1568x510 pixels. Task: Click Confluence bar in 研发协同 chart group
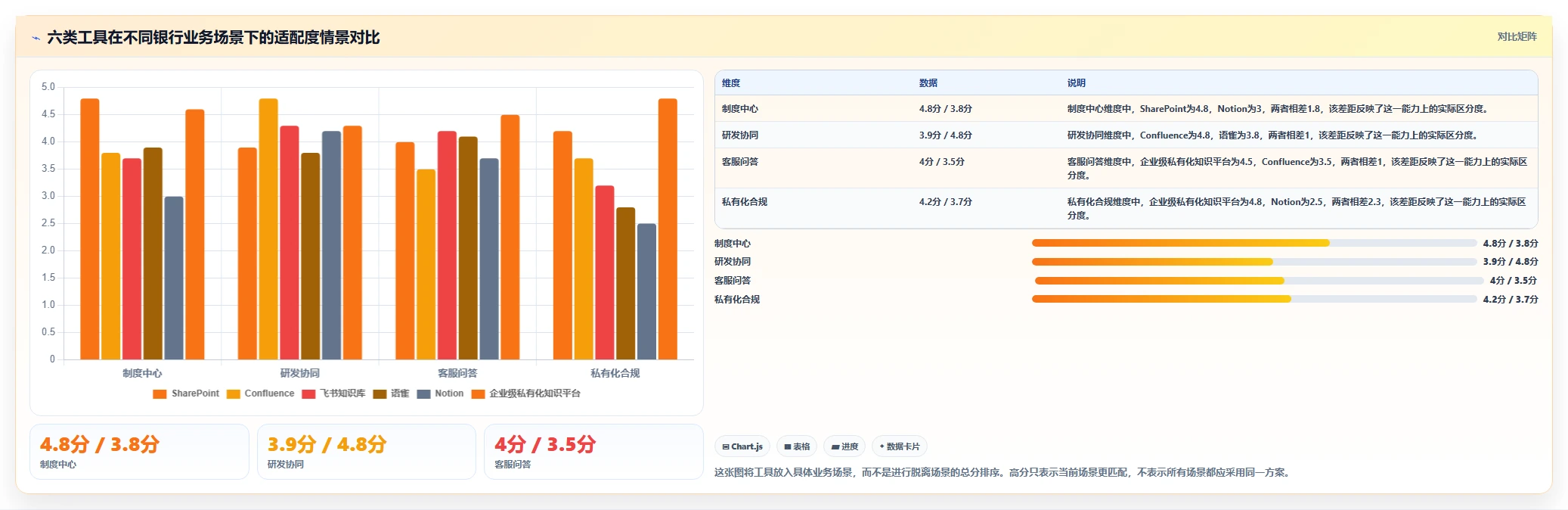[268, 229]
